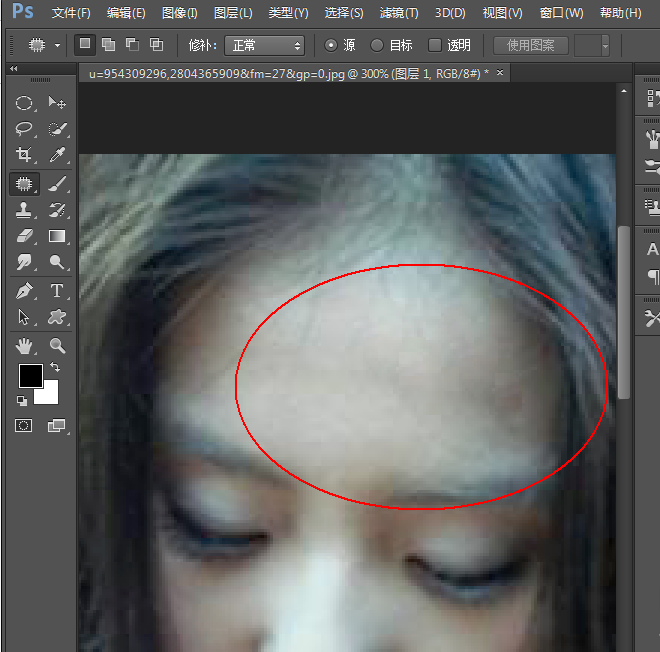The height and width of the screenshot is (652, 660).
Task: Select the Pen tool
Action: pyautogui.click(x=24, y=291)
